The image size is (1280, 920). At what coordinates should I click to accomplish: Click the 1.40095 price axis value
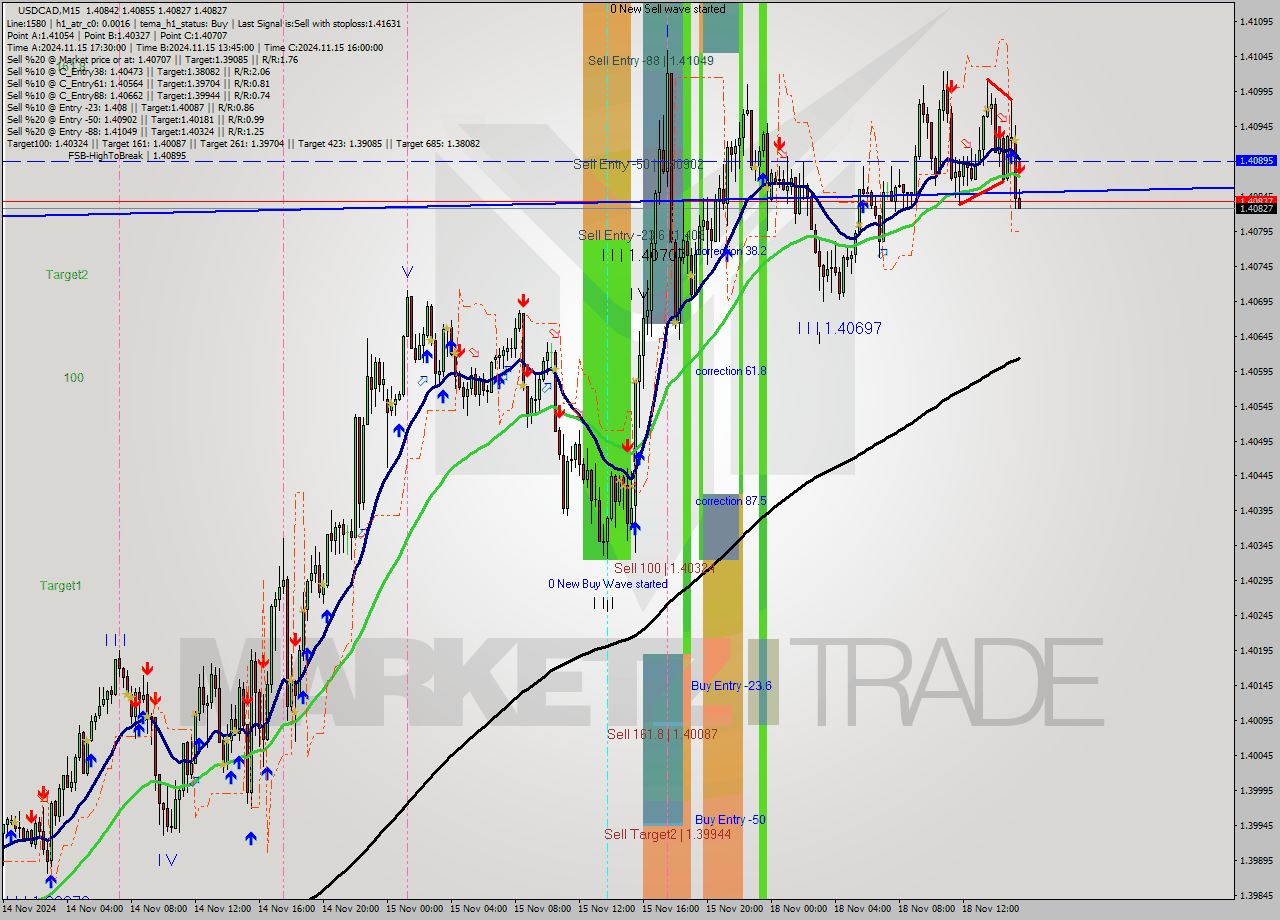[x=1256, y=721]
